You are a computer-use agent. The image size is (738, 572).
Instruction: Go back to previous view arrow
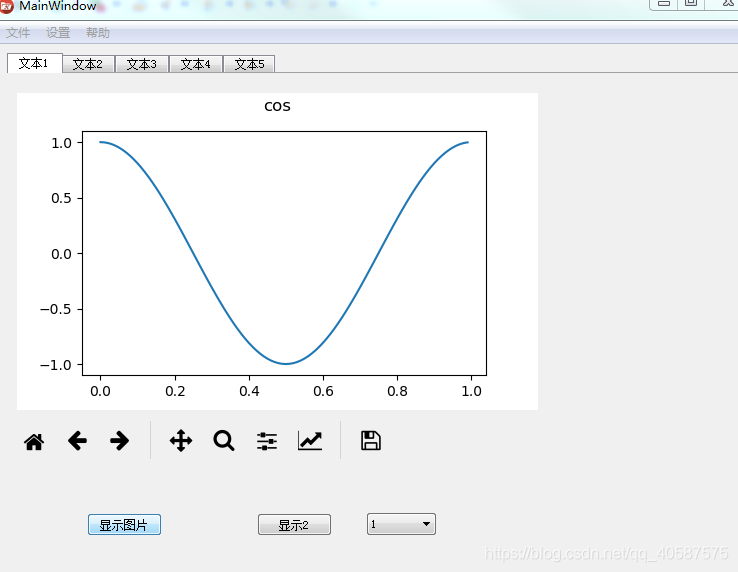click(77, 441)
